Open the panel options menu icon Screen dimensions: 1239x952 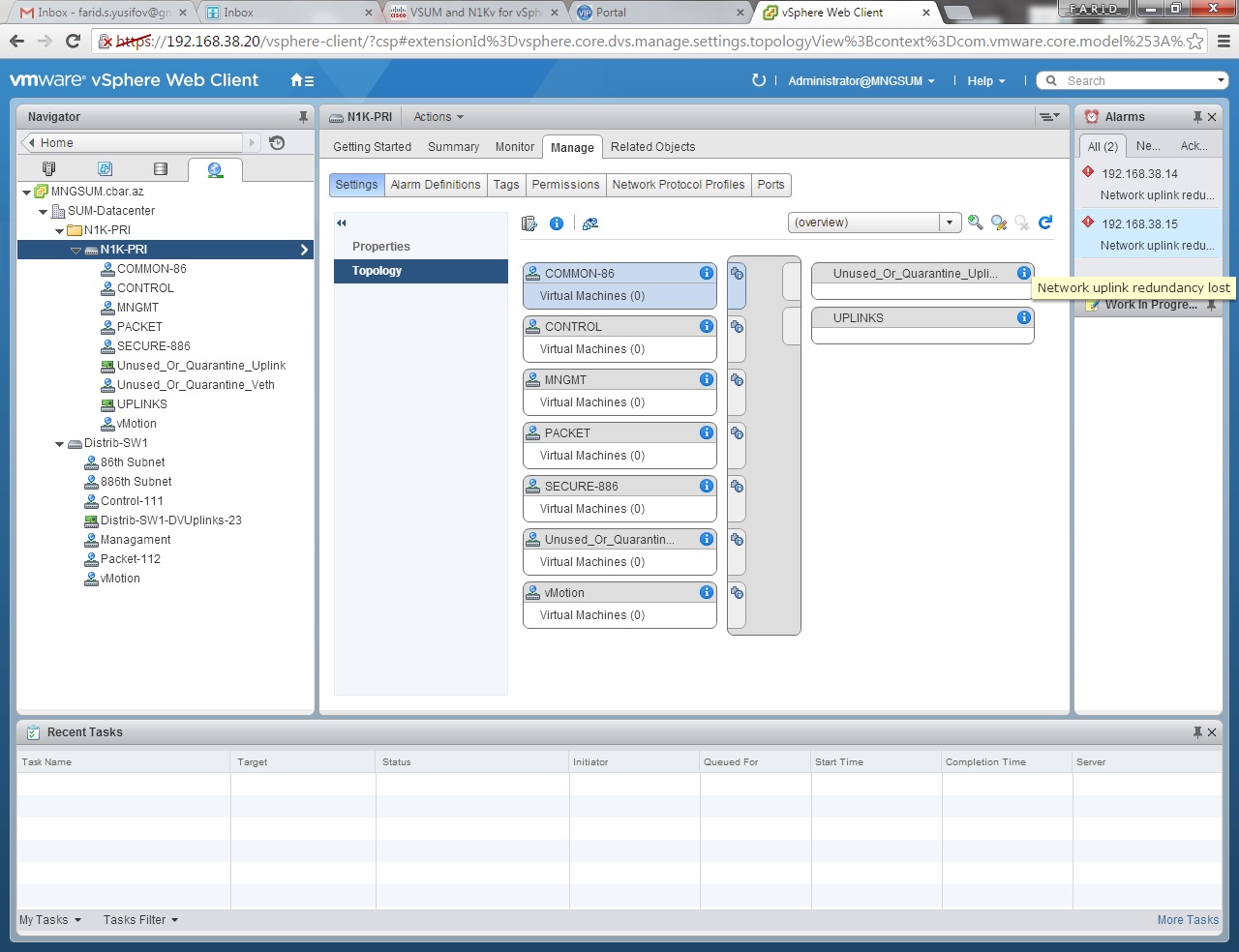pyautogui.click(x=1049, y=117)
